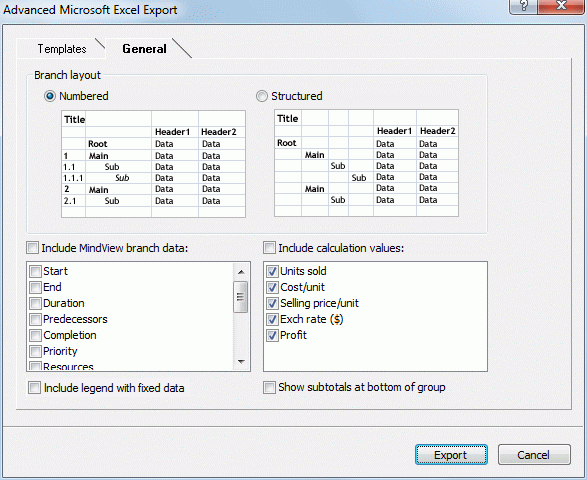Enable Show subtotals at bottom of group
587x480 pixels.
[269, 387]
